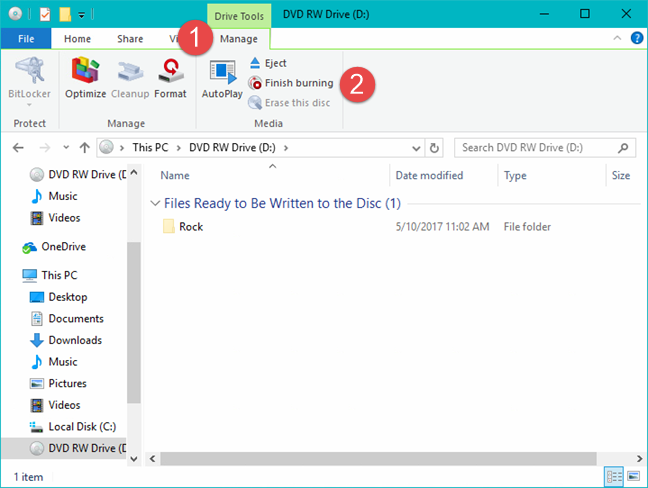Screen dimensions: 648x488
Task: Click Finish burning in the ribbon
Action: (x=291, y=83)
